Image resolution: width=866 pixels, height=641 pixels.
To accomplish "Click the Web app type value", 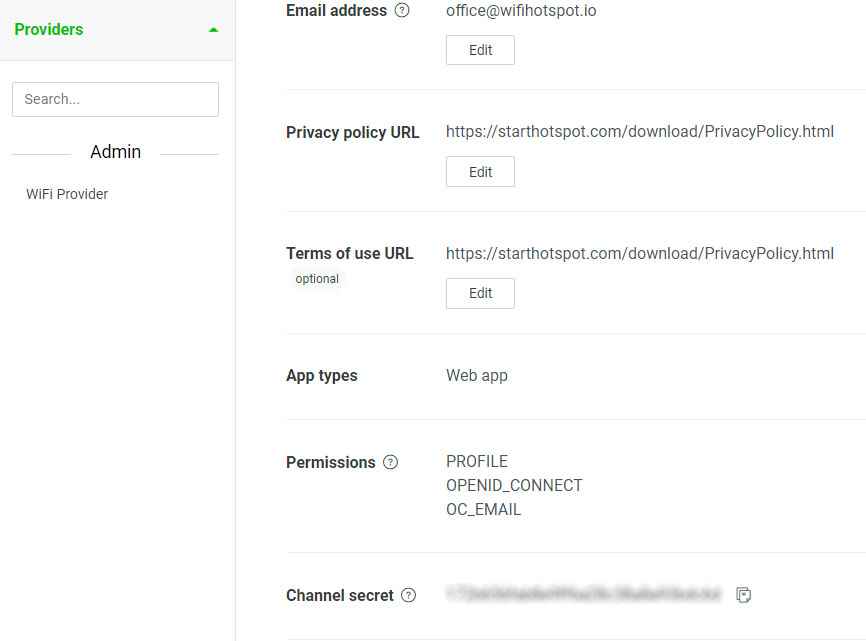I will 477,375.
